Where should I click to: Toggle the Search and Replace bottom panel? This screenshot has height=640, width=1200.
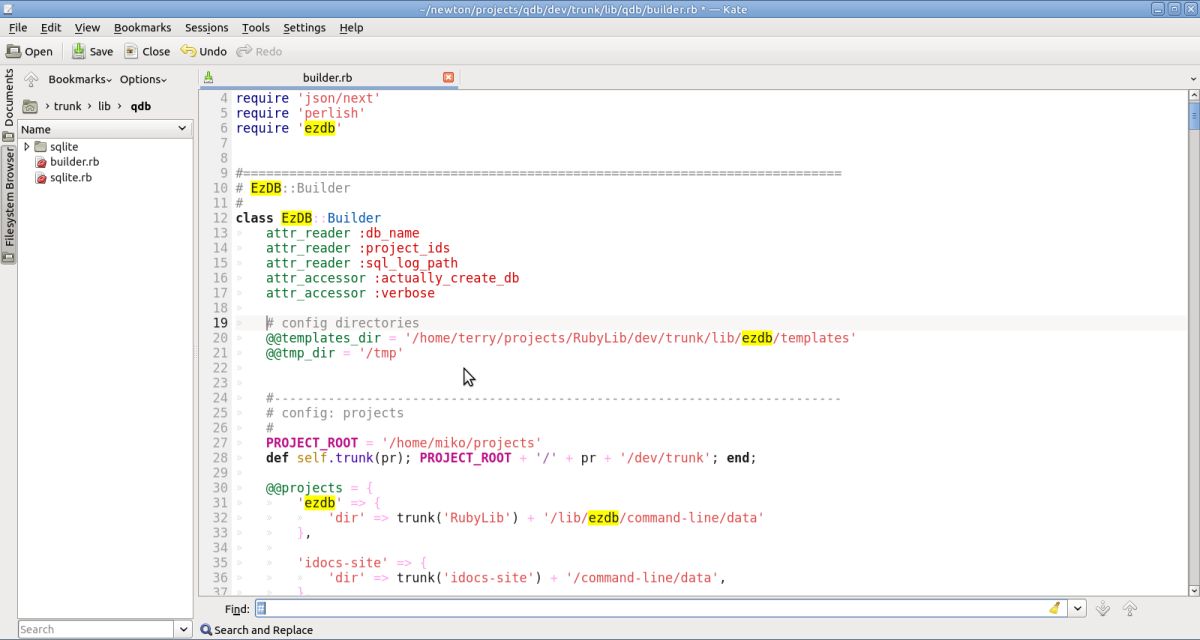[x=257, y=630]
